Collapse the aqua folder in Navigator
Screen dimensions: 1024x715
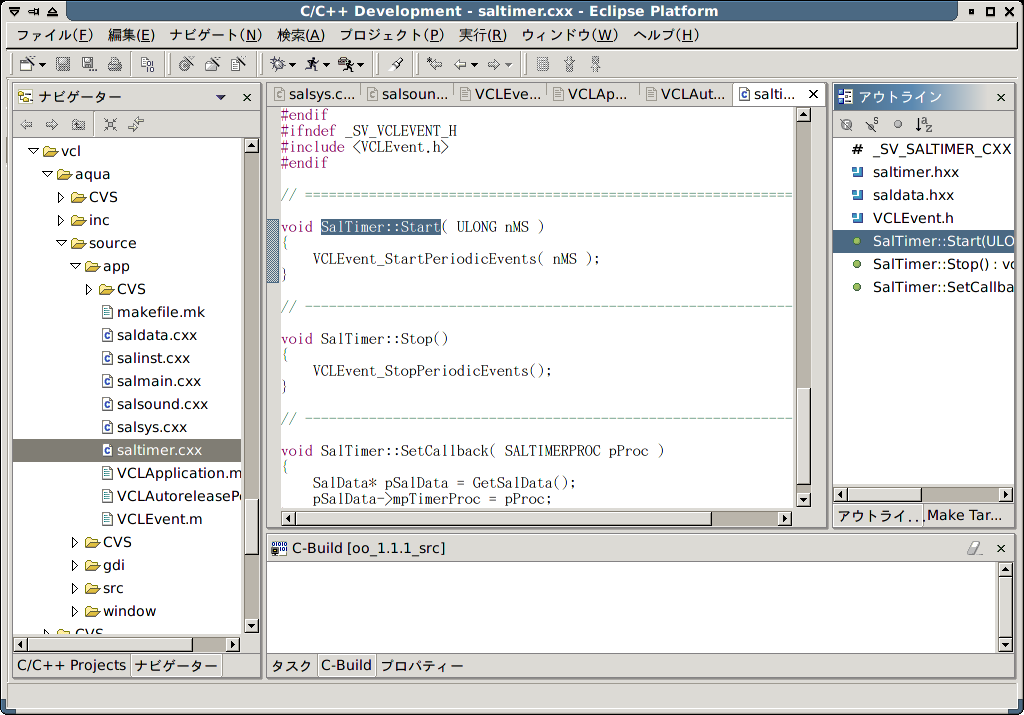(x=48, y=174)
